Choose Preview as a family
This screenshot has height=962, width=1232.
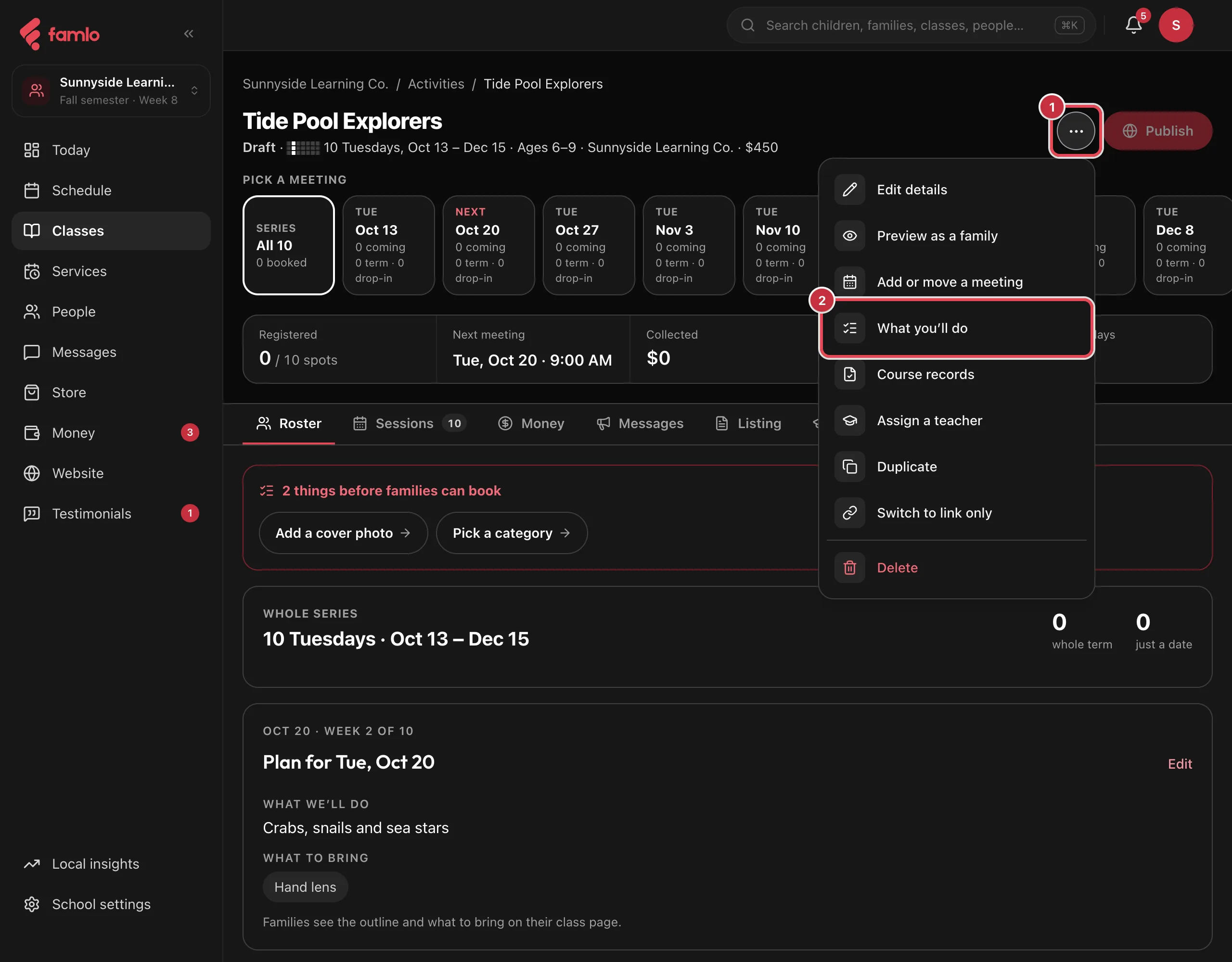tap(956, 236)
